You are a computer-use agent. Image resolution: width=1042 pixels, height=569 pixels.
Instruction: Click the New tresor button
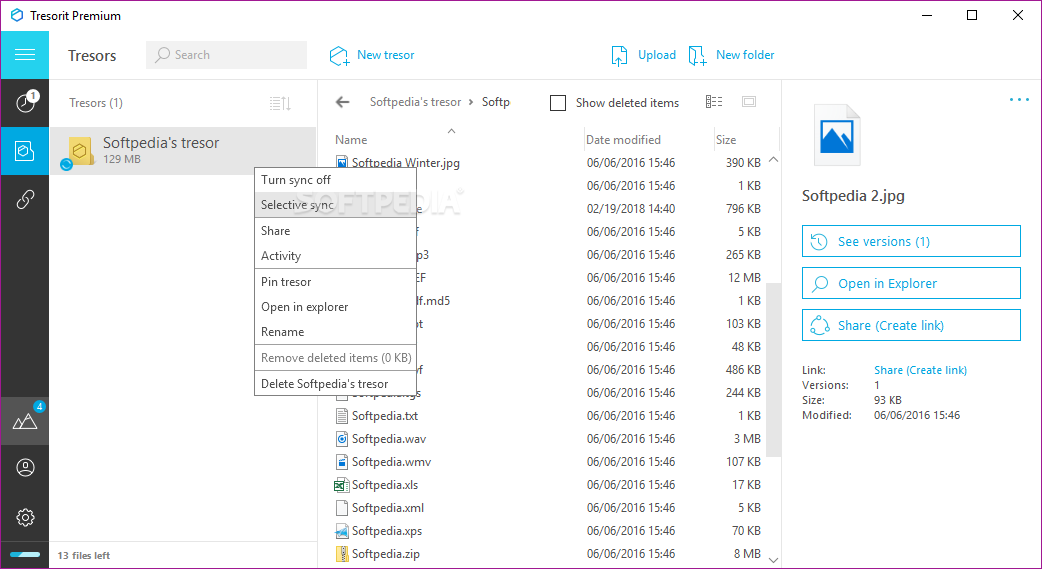click(x=371, y=55)
